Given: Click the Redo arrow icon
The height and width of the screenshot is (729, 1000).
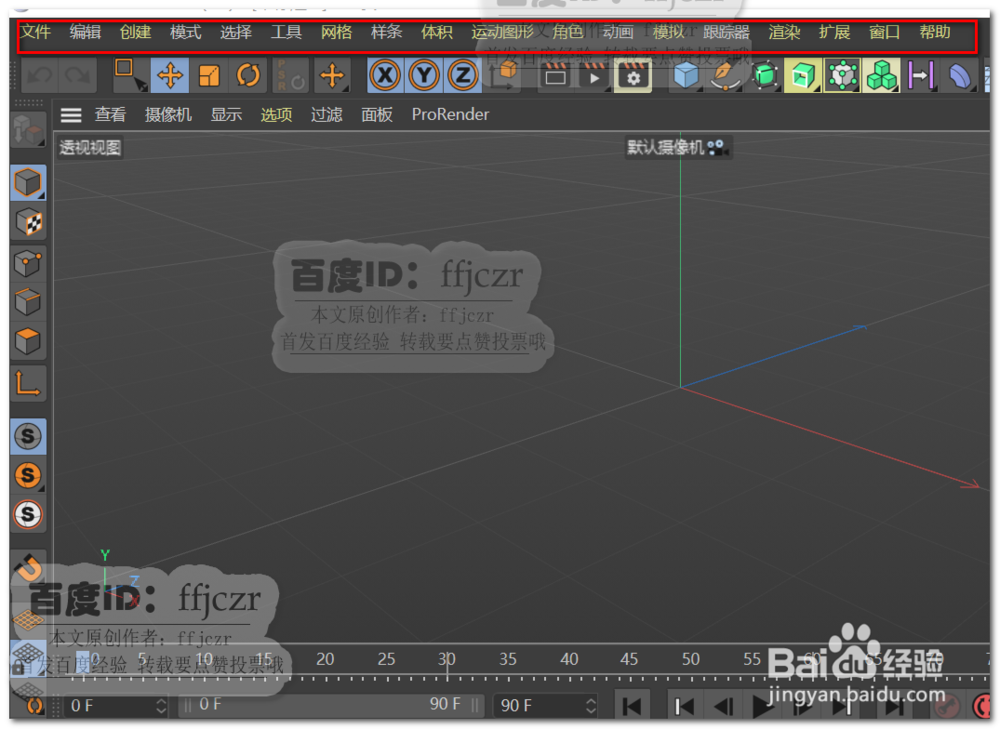Looking at the screenshot, I should [78, 76].
